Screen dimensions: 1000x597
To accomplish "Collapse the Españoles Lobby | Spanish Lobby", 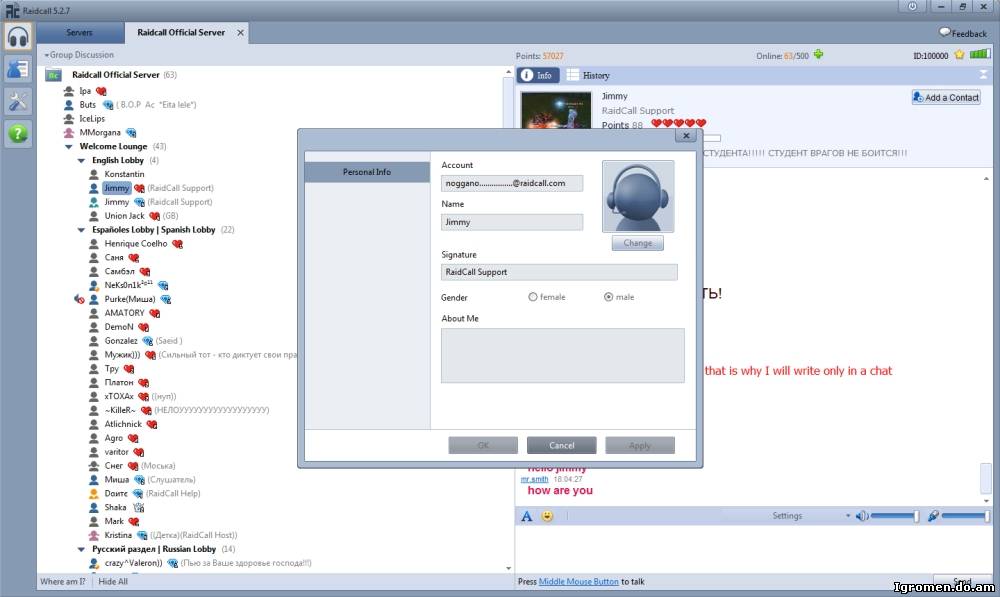I will tap(81, 230).
